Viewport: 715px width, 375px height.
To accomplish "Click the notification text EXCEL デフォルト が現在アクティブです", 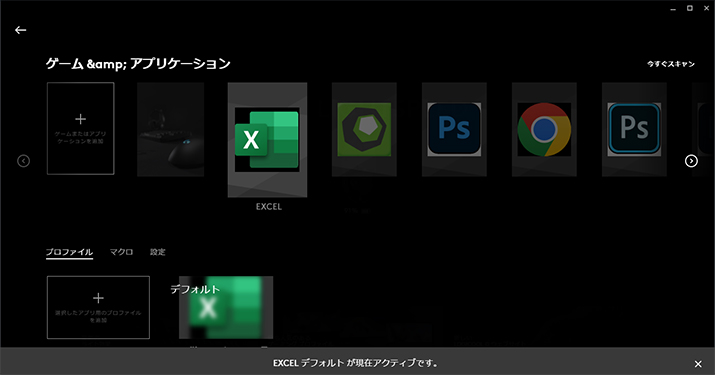I will [x=356, y=363].
